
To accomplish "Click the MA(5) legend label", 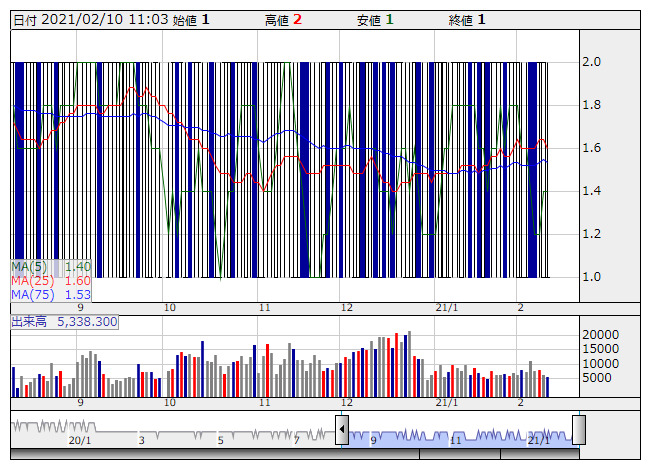I will (x=29, y=267).
